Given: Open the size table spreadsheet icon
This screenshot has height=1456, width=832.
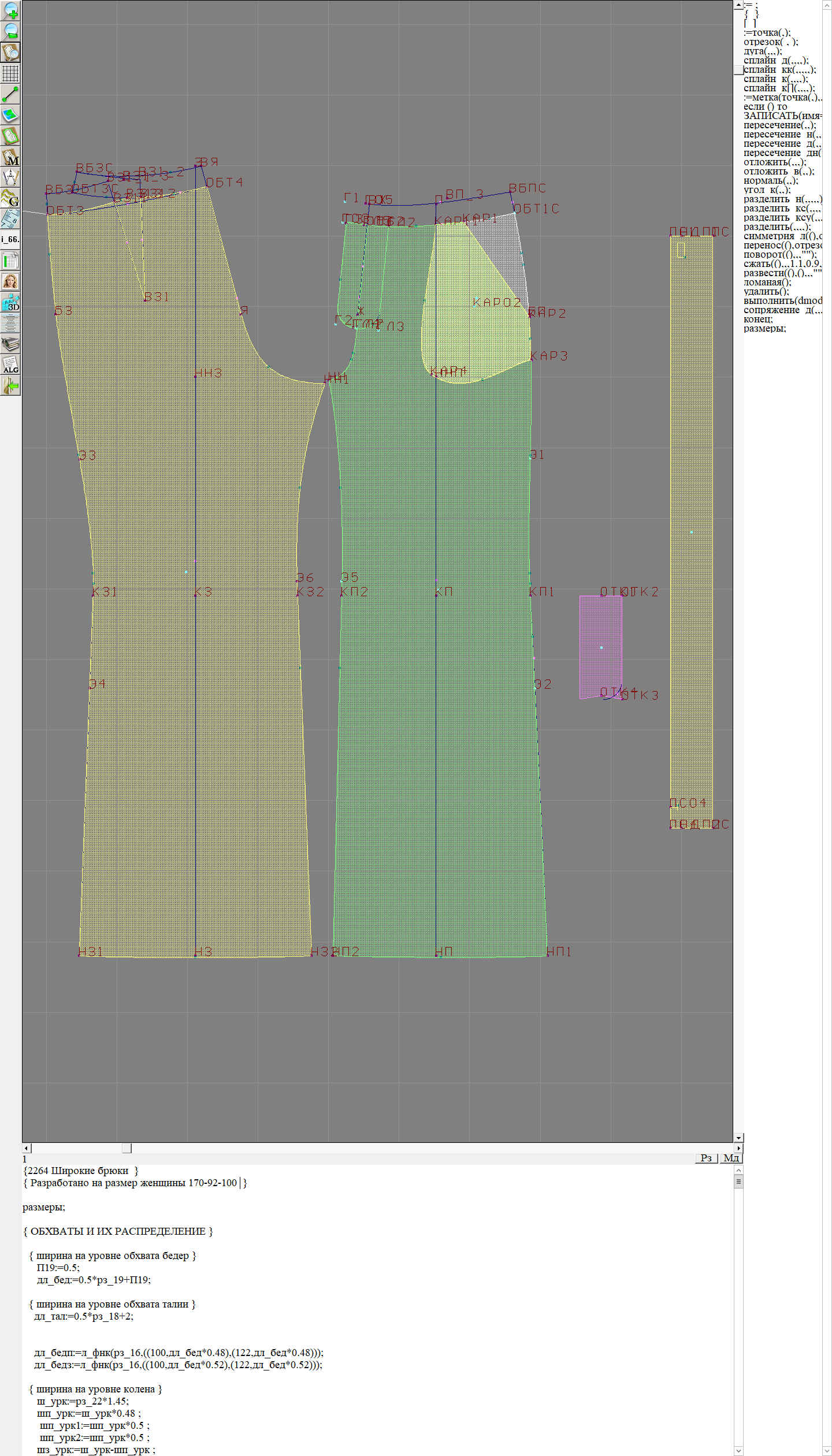Looking at the screenshot, I should [x=10, y=261].
